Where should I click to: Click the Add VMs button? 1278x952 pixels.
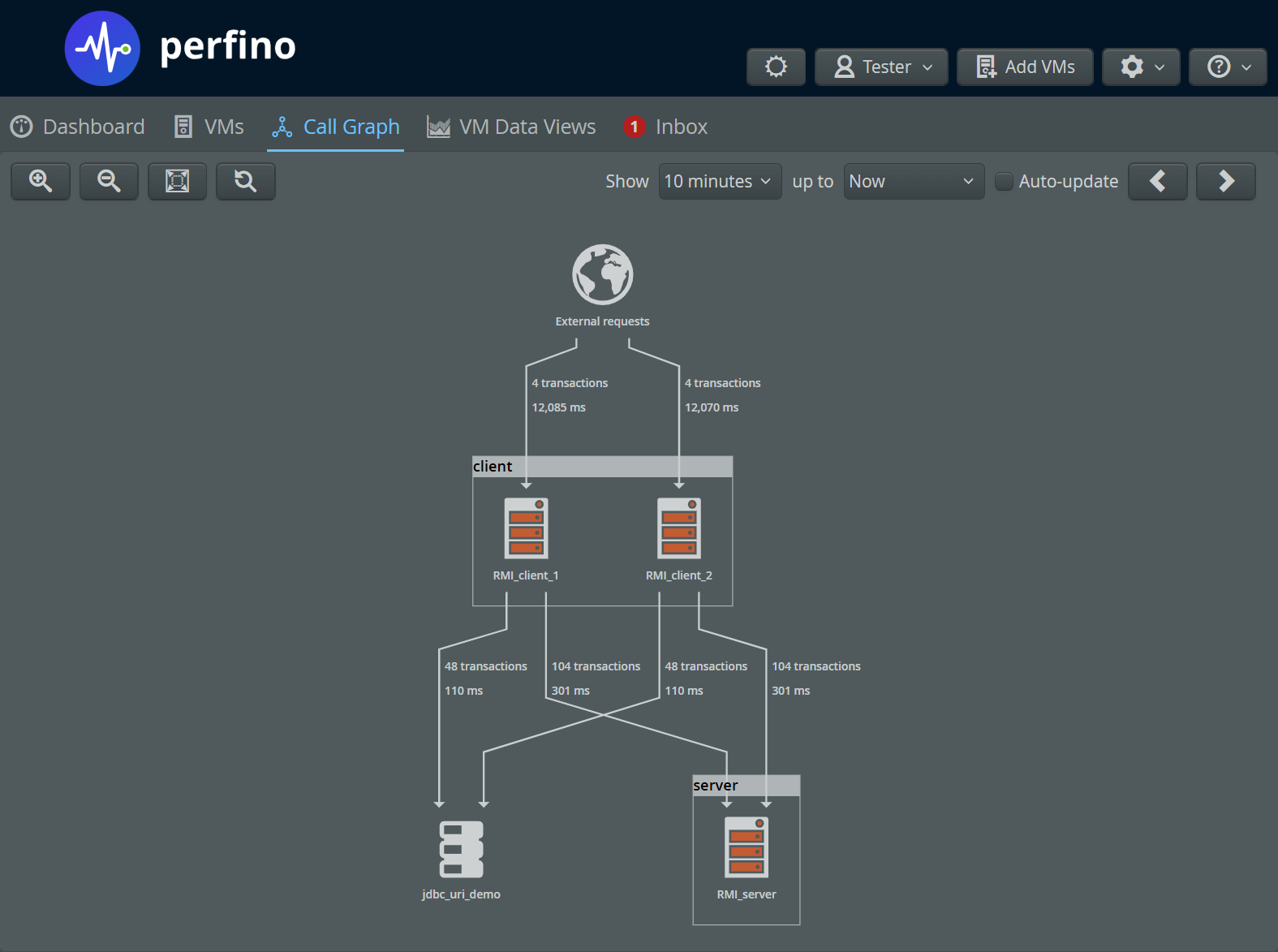[x=1025, y=67]
